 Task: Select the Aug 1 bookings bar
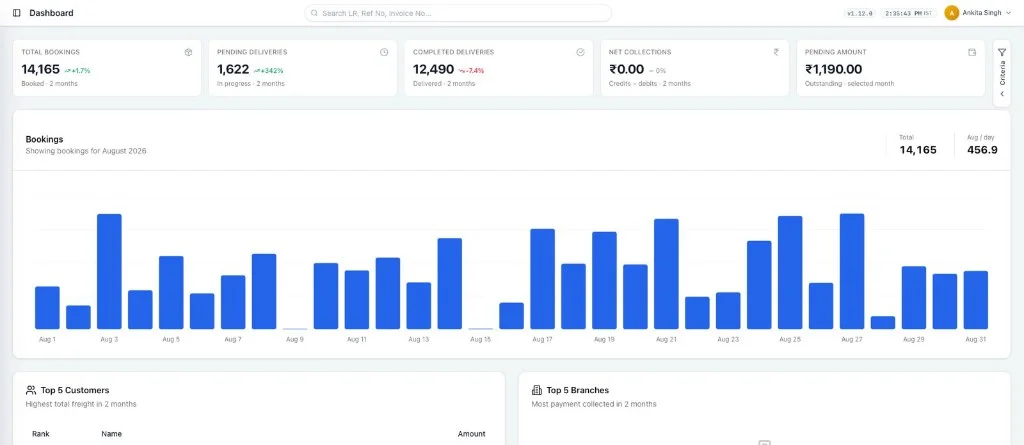click(x=47, y=308)
